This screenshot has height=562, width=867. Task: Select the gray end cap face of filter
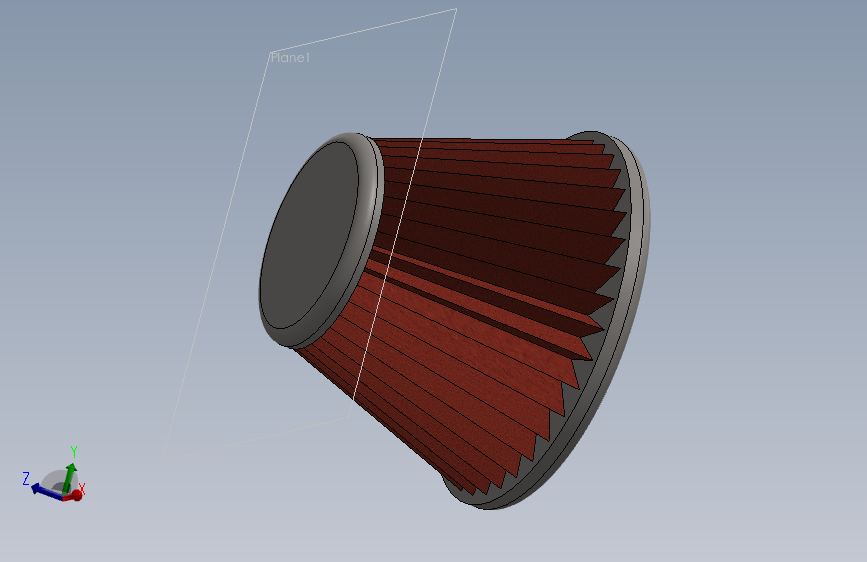pyautogui.click(x=310, y=236)
